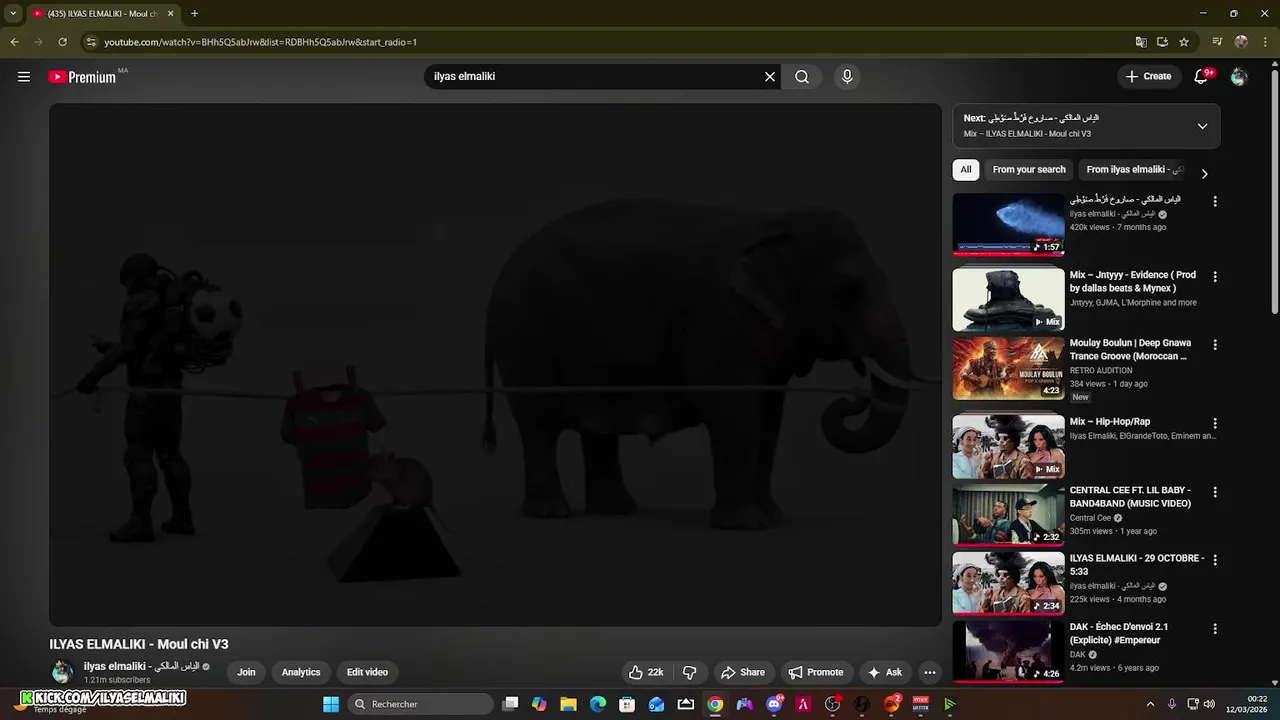Click the Share button

point(742,672)
